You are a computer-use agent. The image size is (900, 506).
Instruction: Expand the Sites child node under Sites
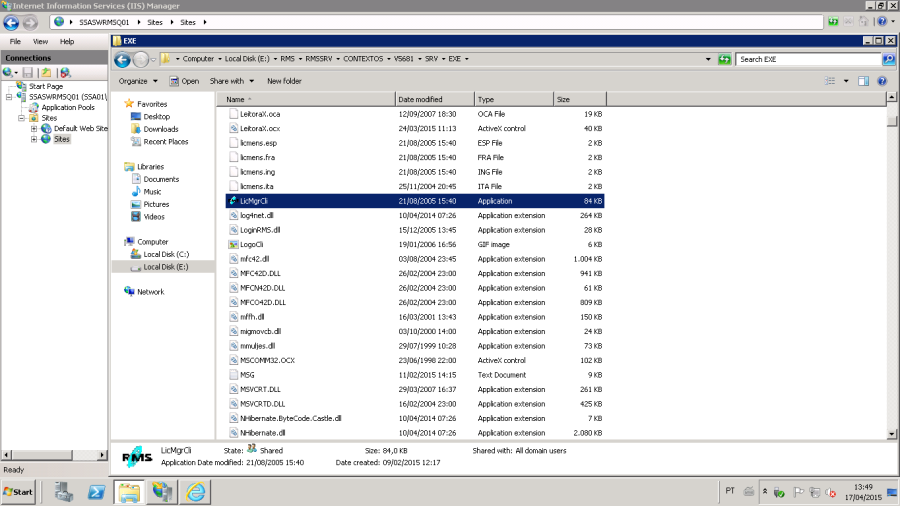(34, 139)
